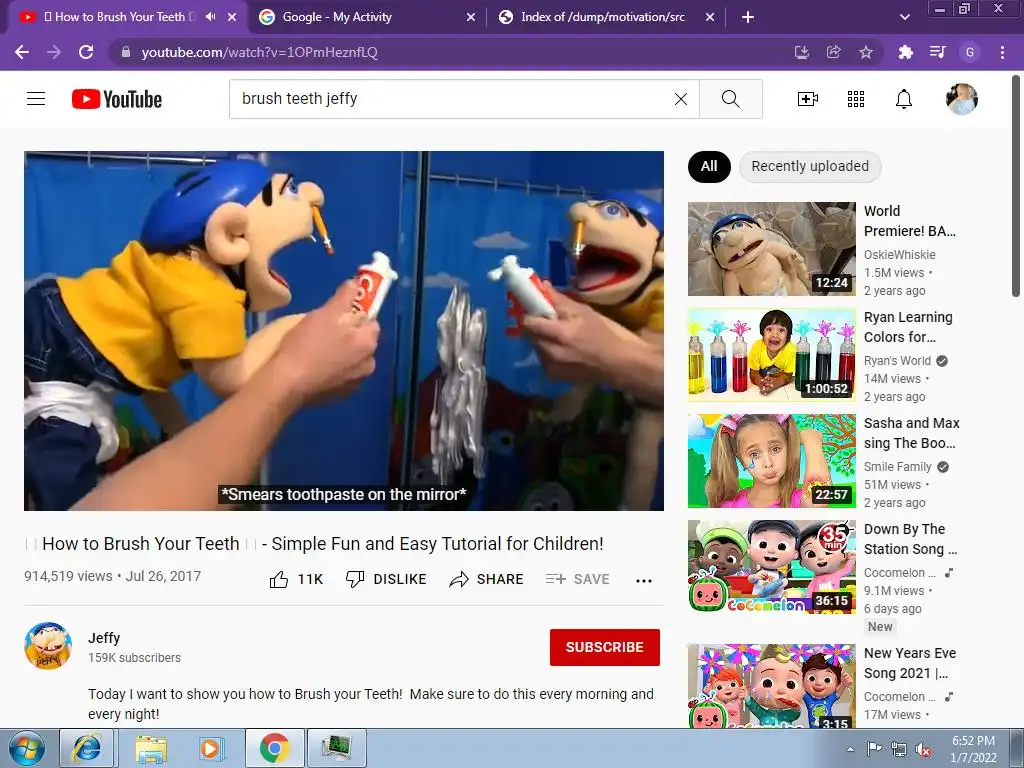
Task: Open the Chrome extensions puzzle icon
Action: [x=905, y=52]
